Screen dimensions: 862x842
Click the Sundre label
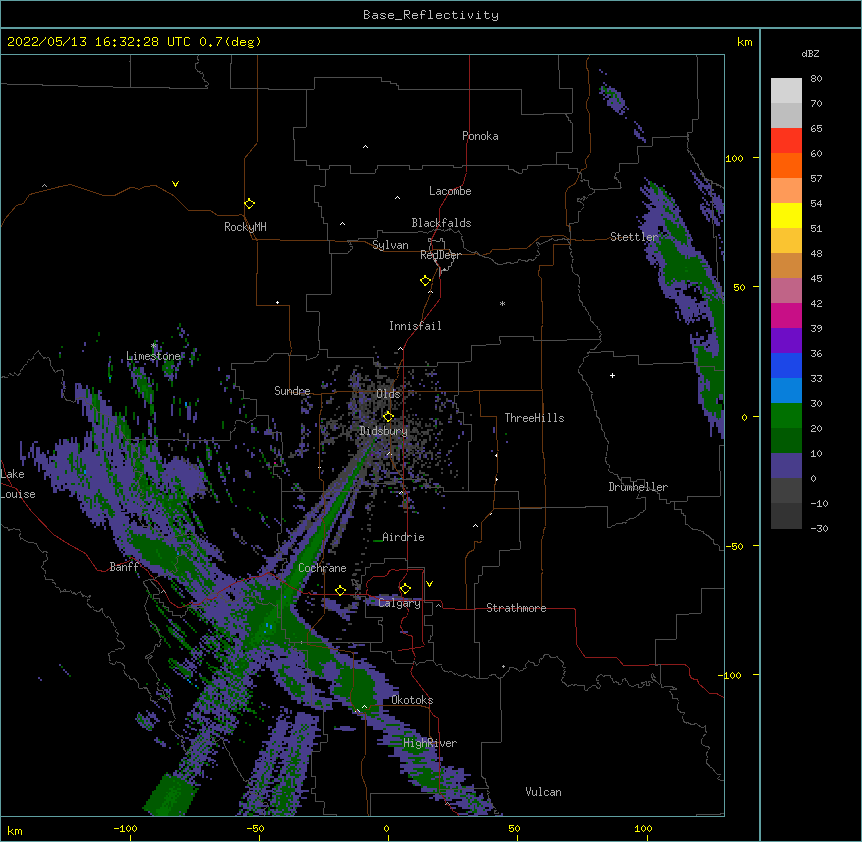[x=292, y=391]
